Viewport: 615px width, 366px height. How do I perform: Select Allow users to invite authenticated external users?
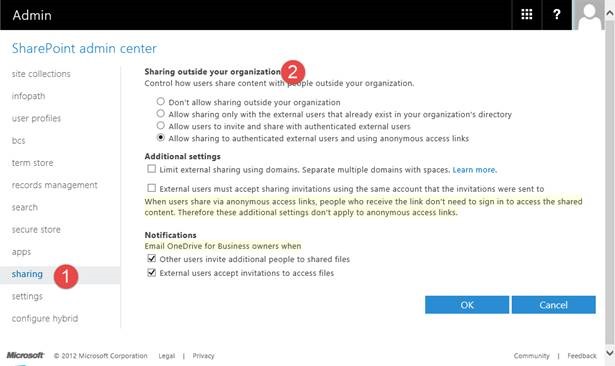[160, 126]
